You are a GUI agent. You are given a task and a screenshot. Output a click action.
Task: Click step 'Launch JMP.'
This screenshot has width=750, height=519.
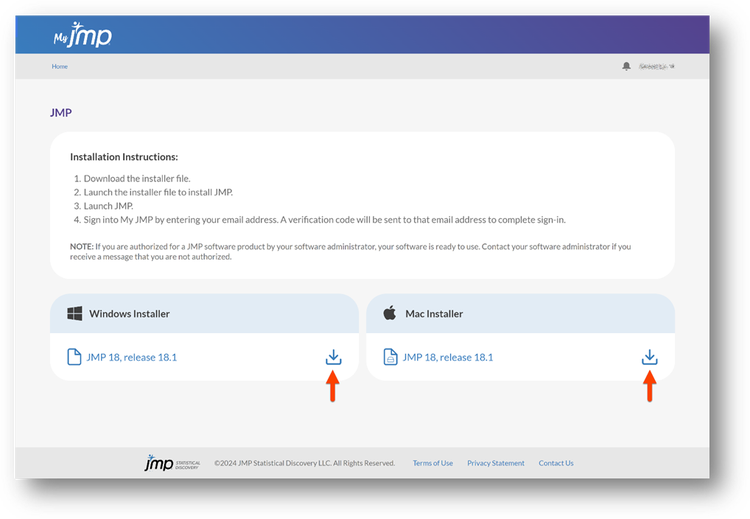click(109, 206)
